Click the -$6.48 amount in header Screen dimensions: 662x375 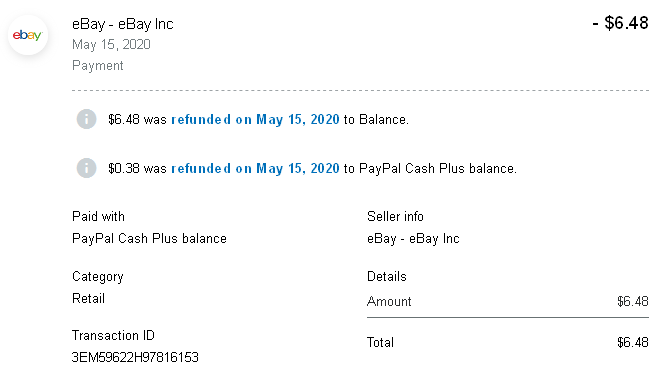point(620,23)
